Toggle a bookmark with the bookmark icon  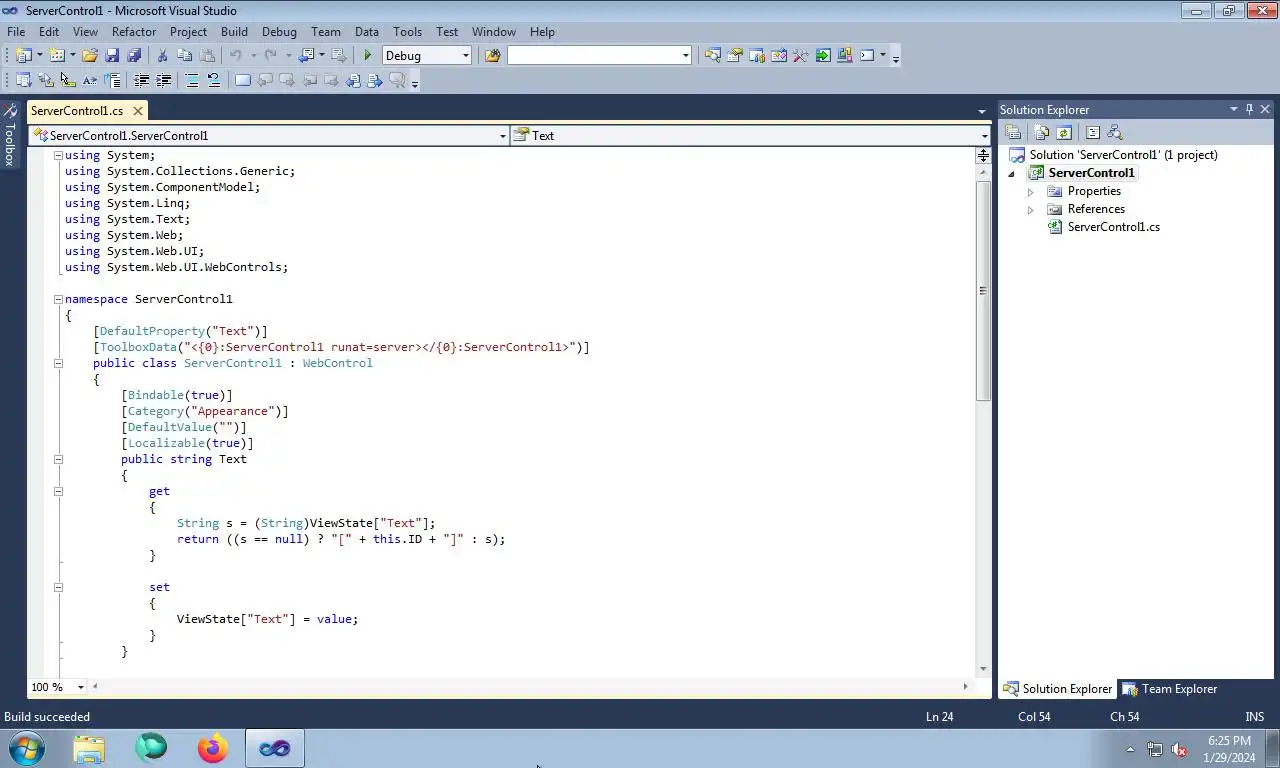[x=243, y=80]
